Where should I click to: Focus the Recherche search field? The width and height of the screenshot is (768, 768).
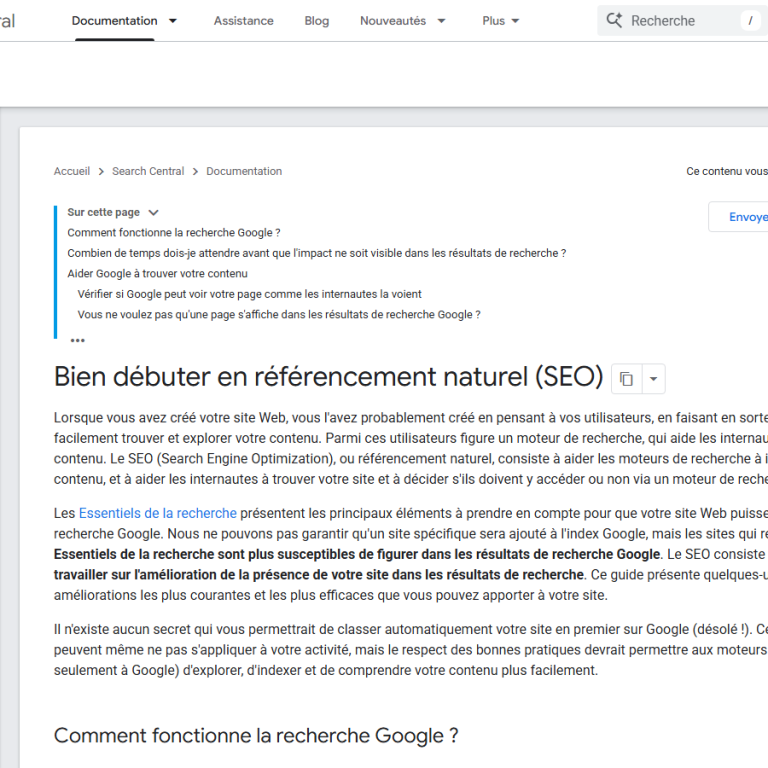(x=682, y=21)
